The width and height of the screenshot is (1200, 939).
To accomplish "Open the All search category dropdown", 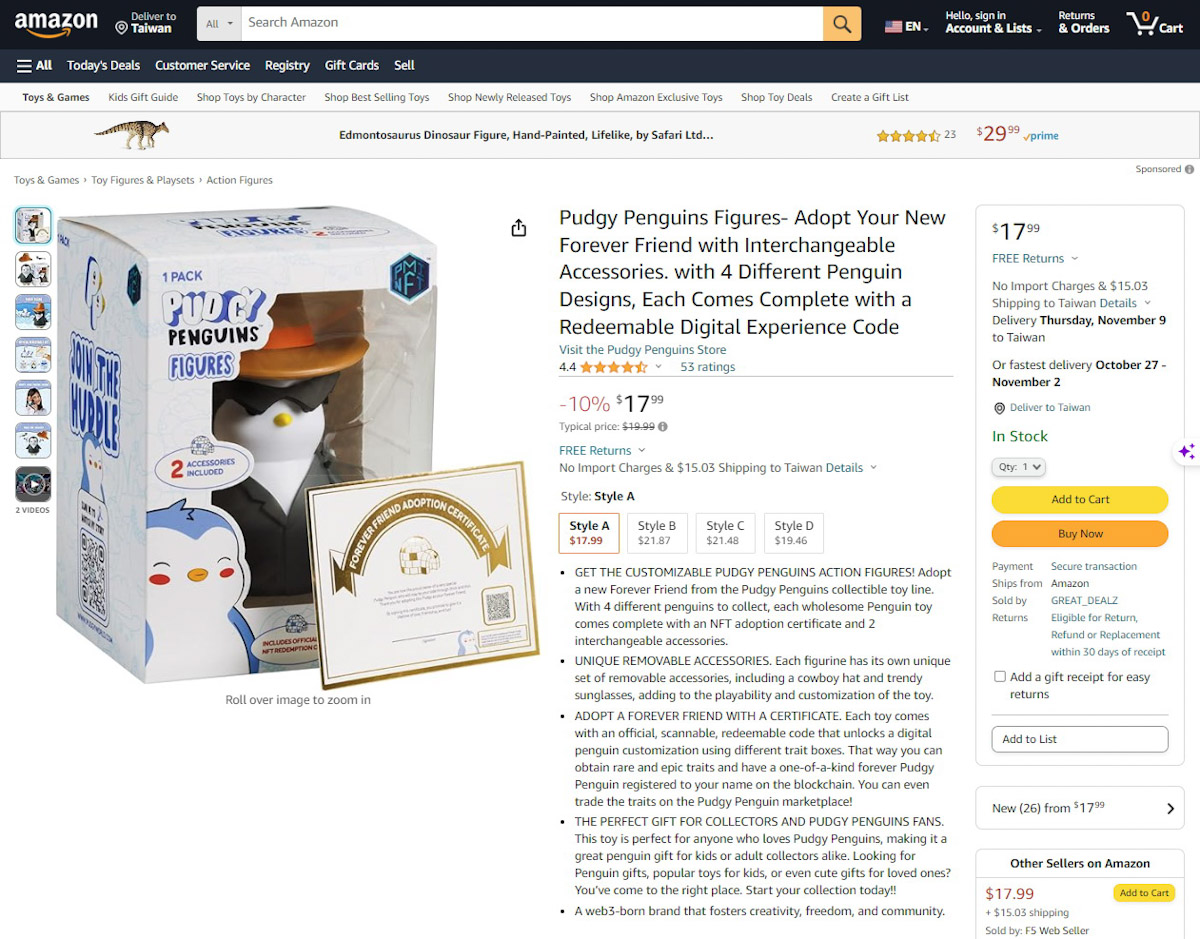I will pos(219,24).
